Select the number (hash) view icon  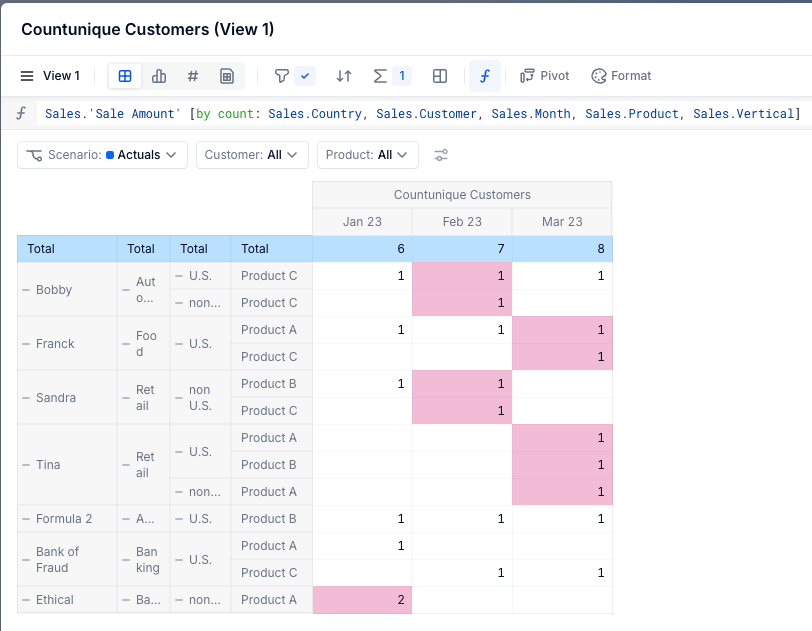click(x=193, y=76)
